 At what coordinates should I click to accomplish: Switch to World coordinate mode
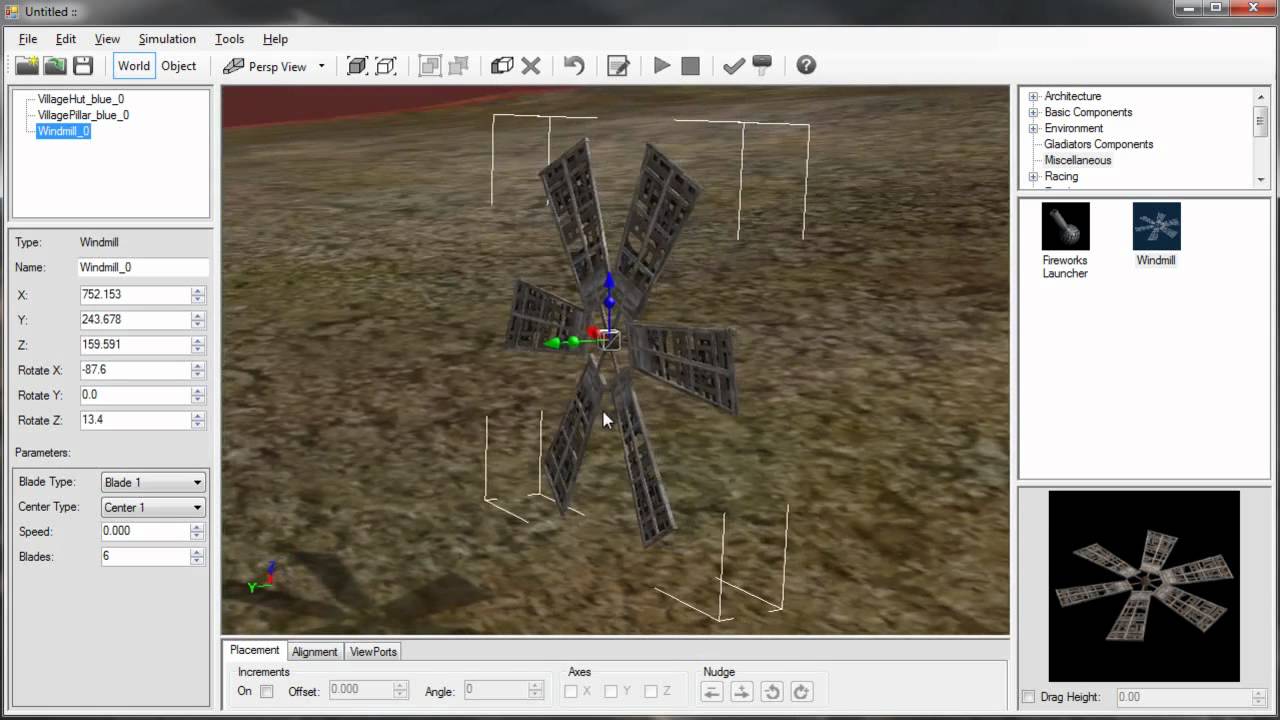pos(133,66)
